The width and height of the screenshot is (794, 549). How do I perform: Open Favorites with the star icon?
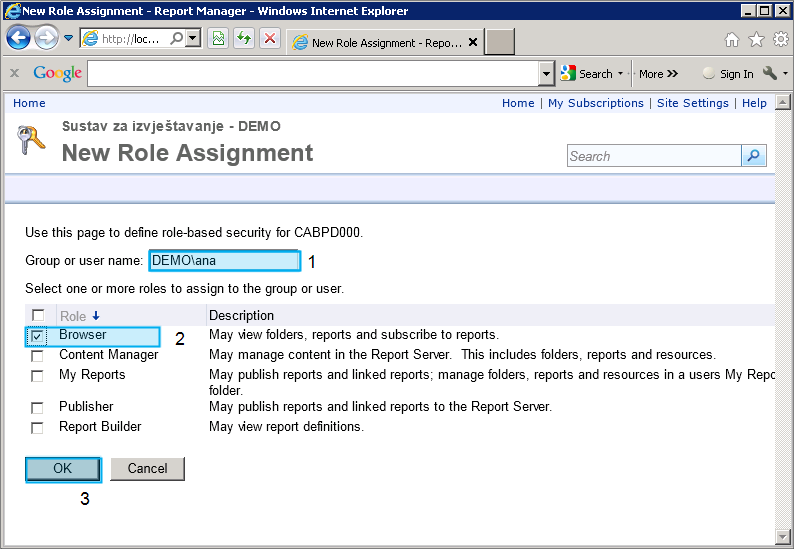(757, 39)
